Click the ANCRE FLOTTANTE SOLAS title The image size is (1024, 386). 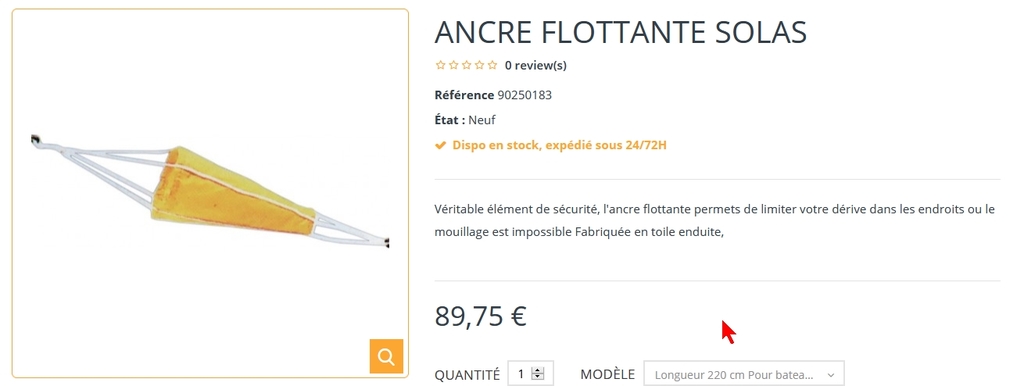tap(620, 32)
